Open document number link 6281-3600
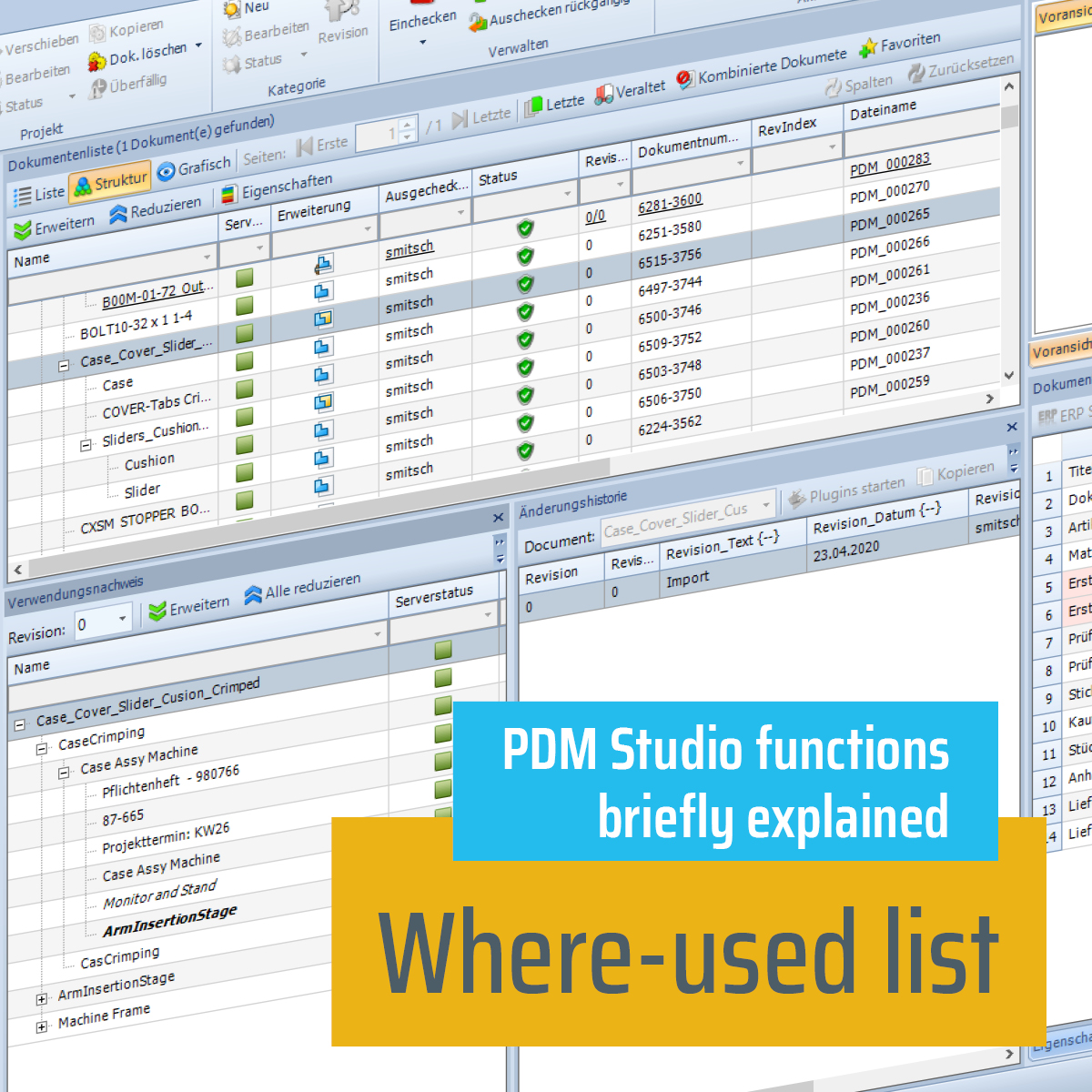 [670, 203]
